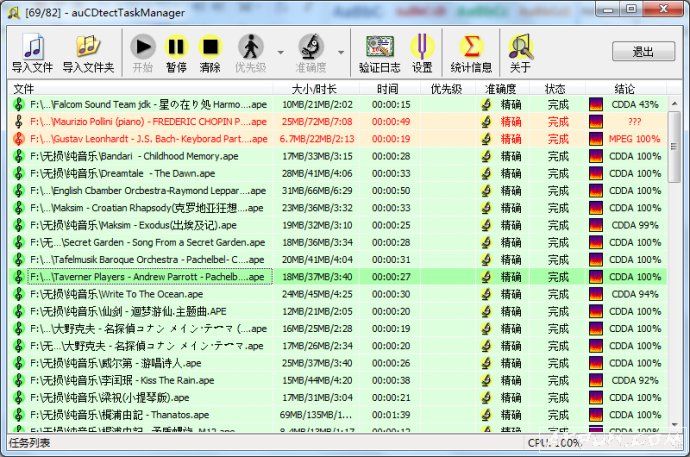The height and width of the screenshot is (457, 690).
Task: Open the 验证日志 log icon
Action: coord(379,47)
